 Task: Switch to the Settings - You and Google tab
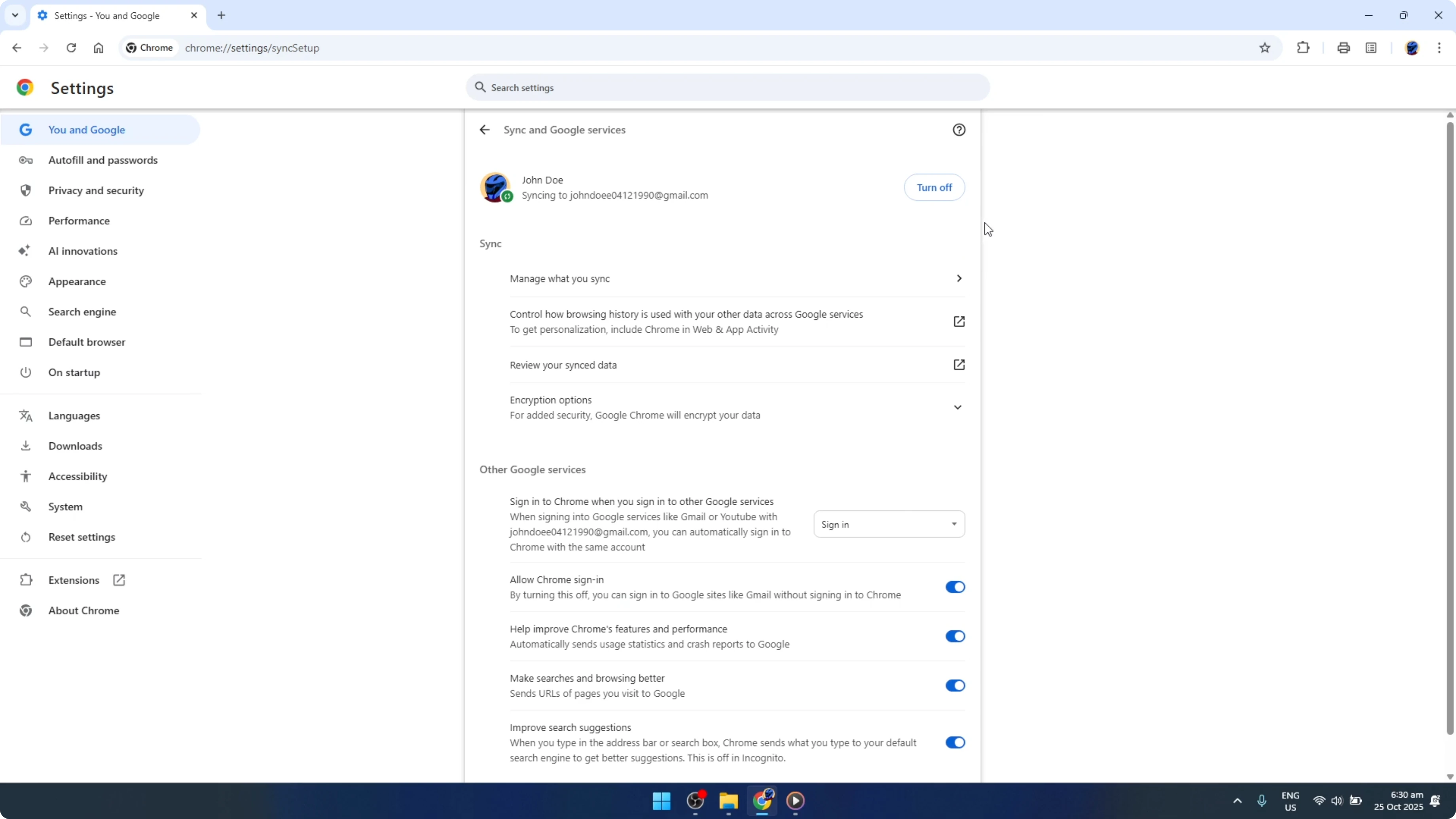(x=107, y=15)
